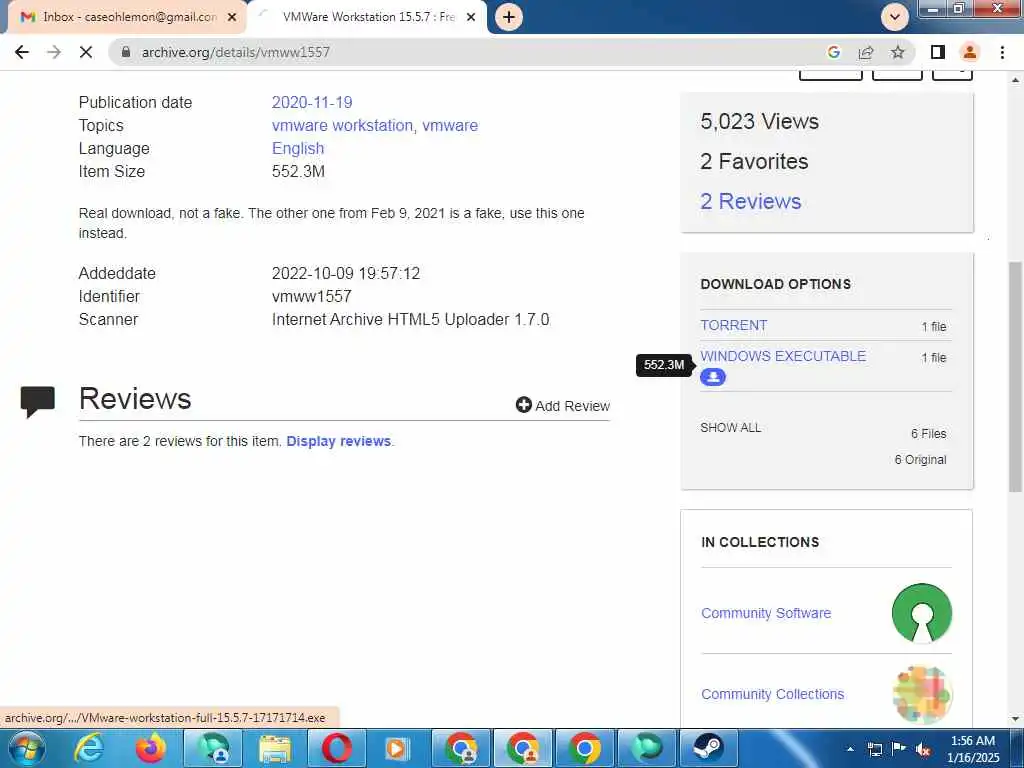1024x768 pixels.
Task: Click the English language link
Action: (298, 148)
